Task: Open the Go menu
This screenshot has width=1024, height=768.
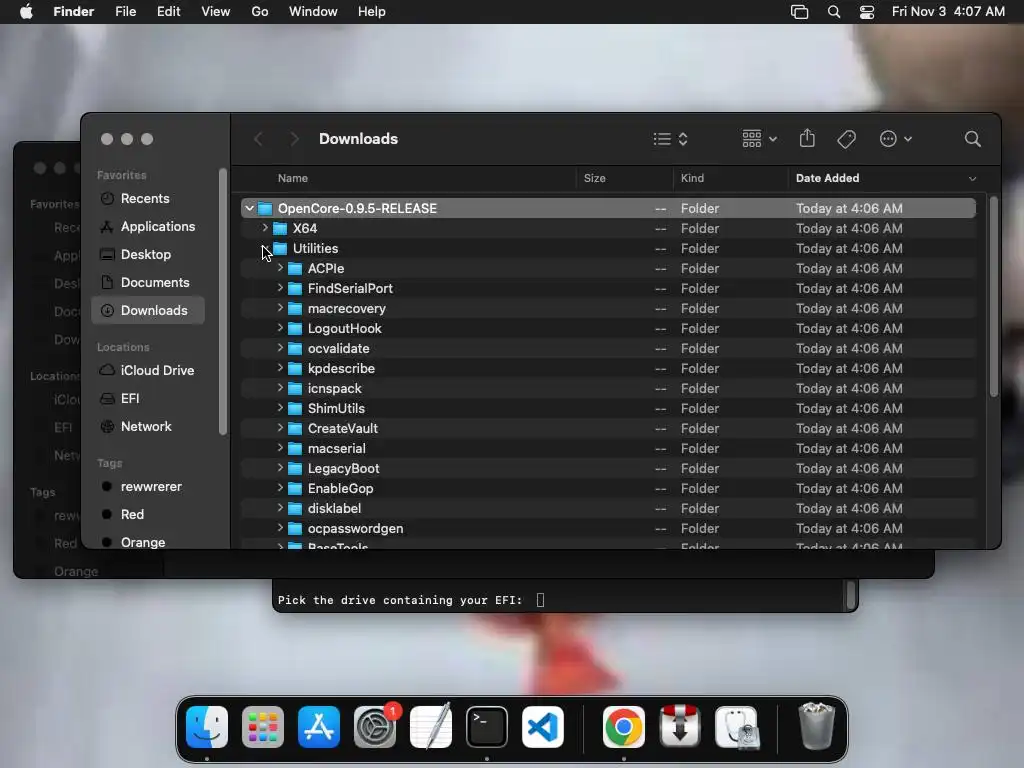Action: (260, 12)
